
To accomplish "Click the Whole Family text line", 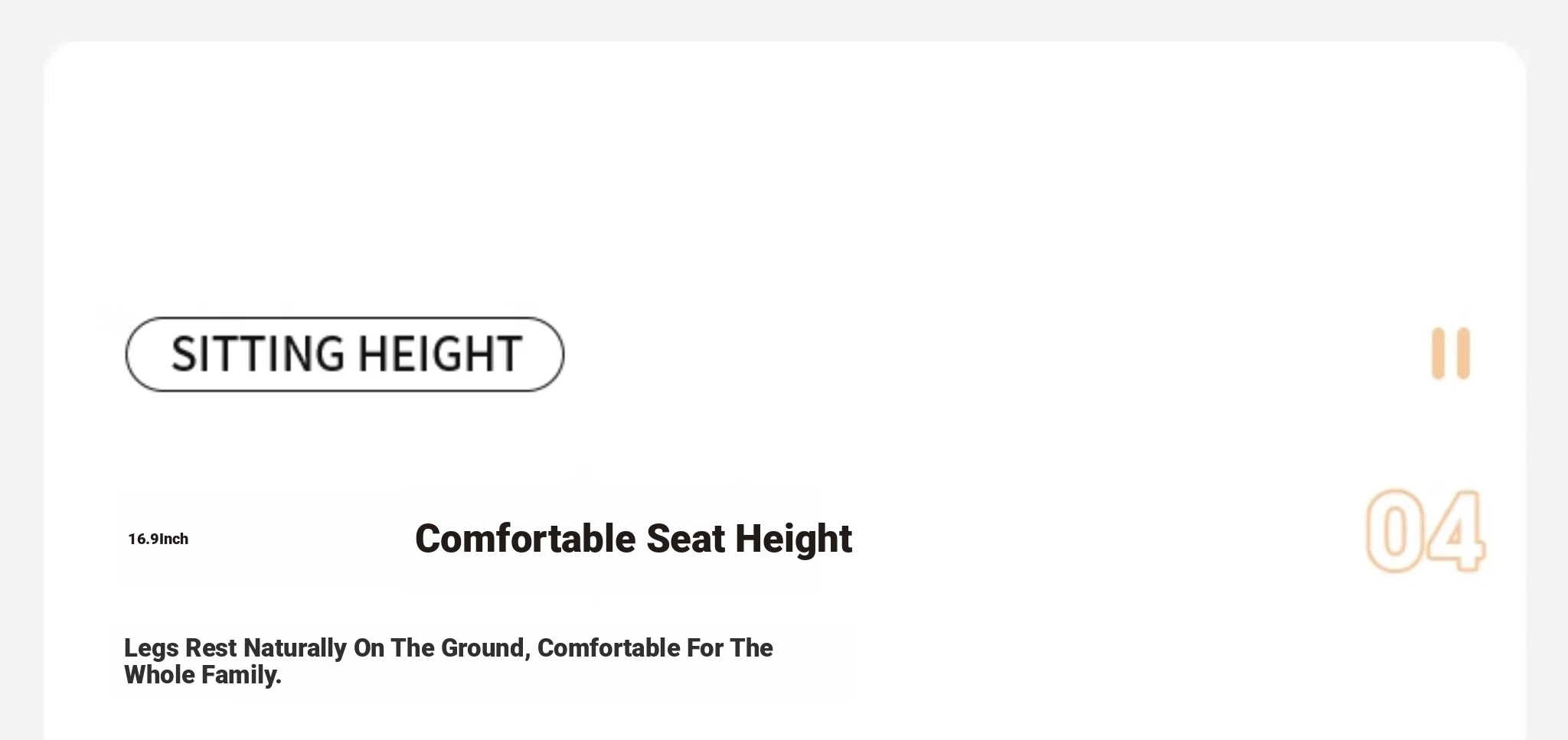I will click(203, 675).
